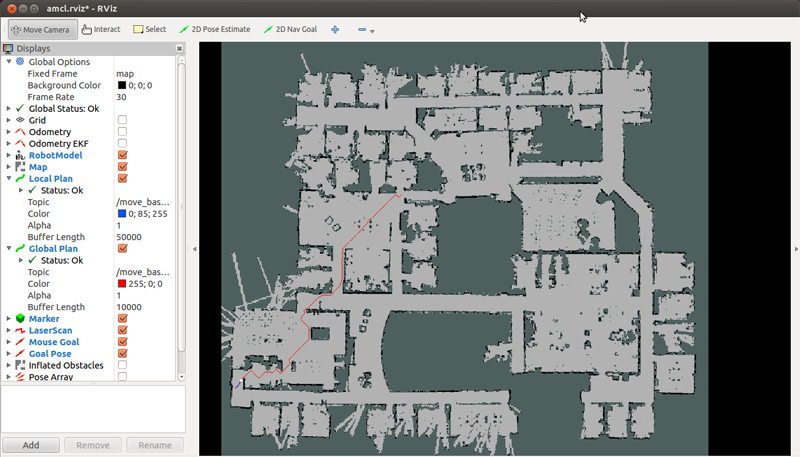Click the blue plus add-tool icon
This screenshot has width=800, height=457.
[x=335, y=29]
